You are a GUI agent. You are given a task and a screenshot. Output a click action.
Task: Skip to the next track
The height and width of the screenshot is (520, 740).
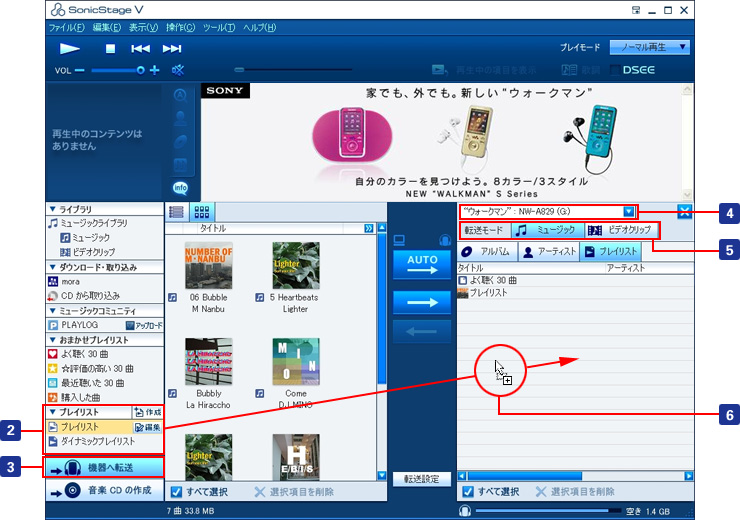coord(172,48)
